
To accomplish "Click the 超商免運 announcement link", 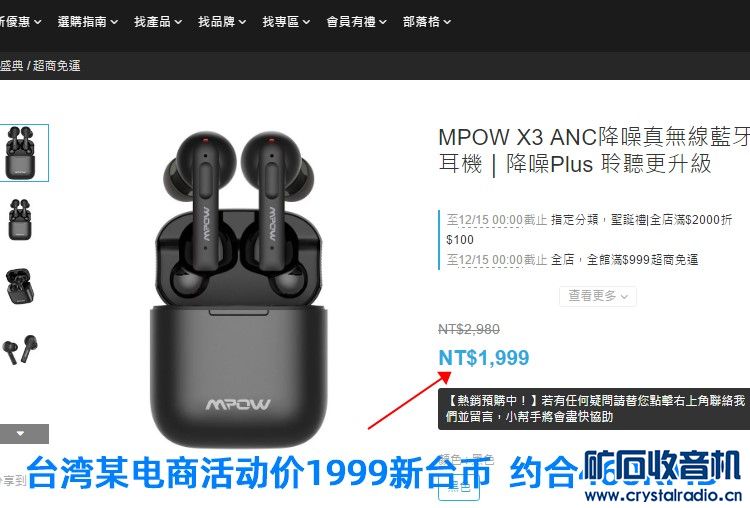I will 56,66.
